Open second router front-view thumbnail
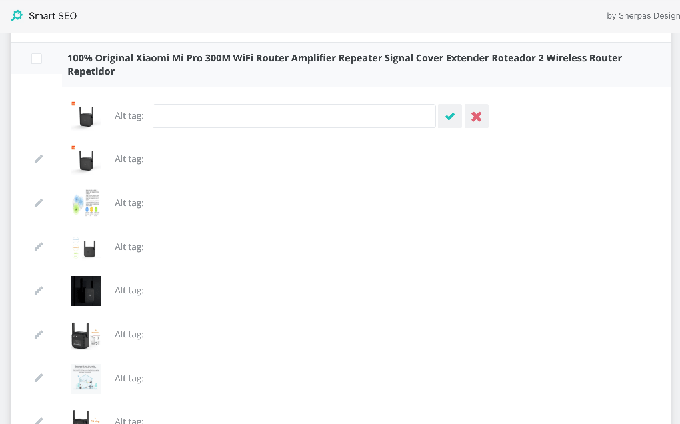 (86, 159)
